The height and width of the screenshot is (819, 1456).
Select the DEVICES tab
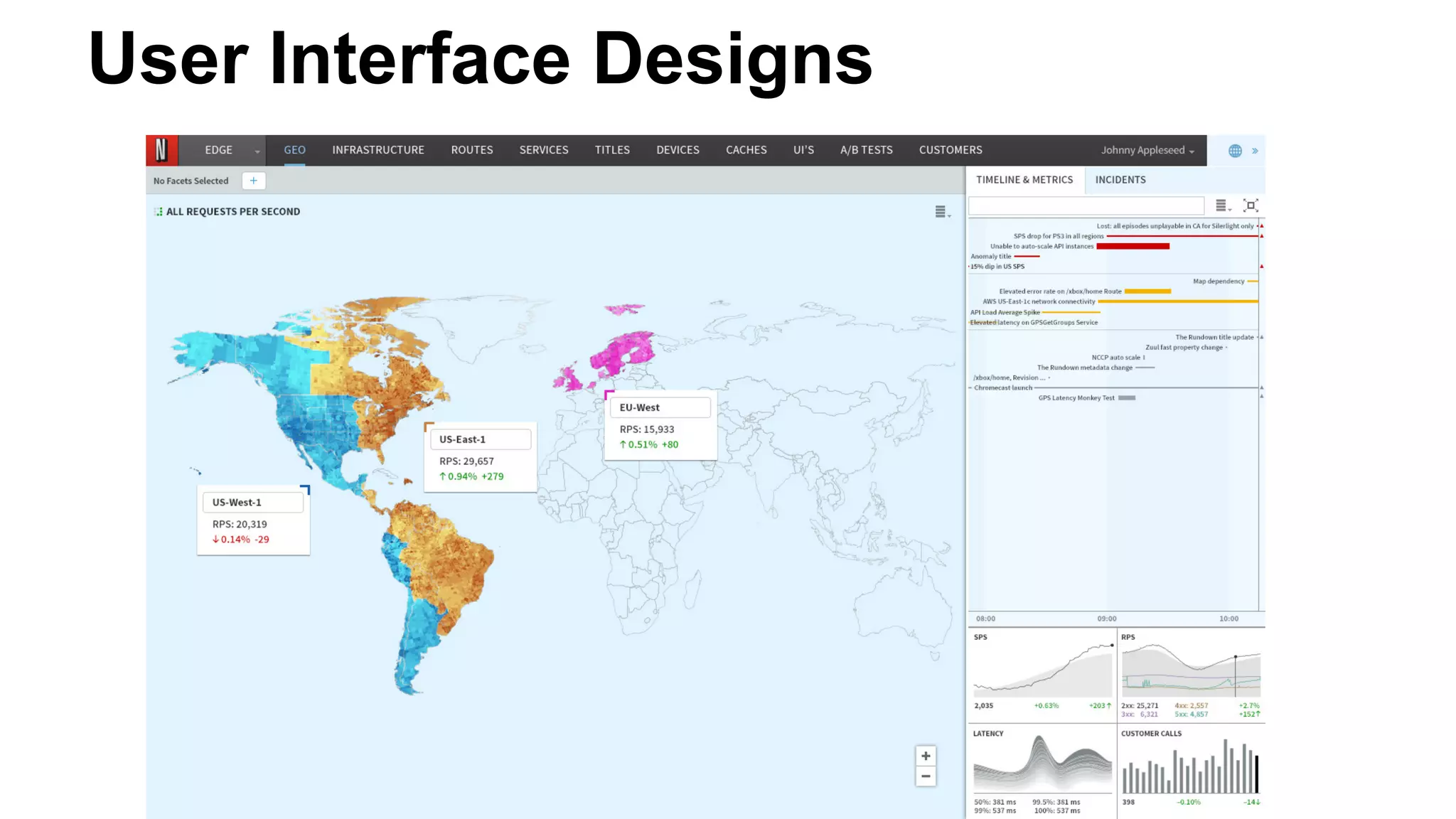(678, 150)
